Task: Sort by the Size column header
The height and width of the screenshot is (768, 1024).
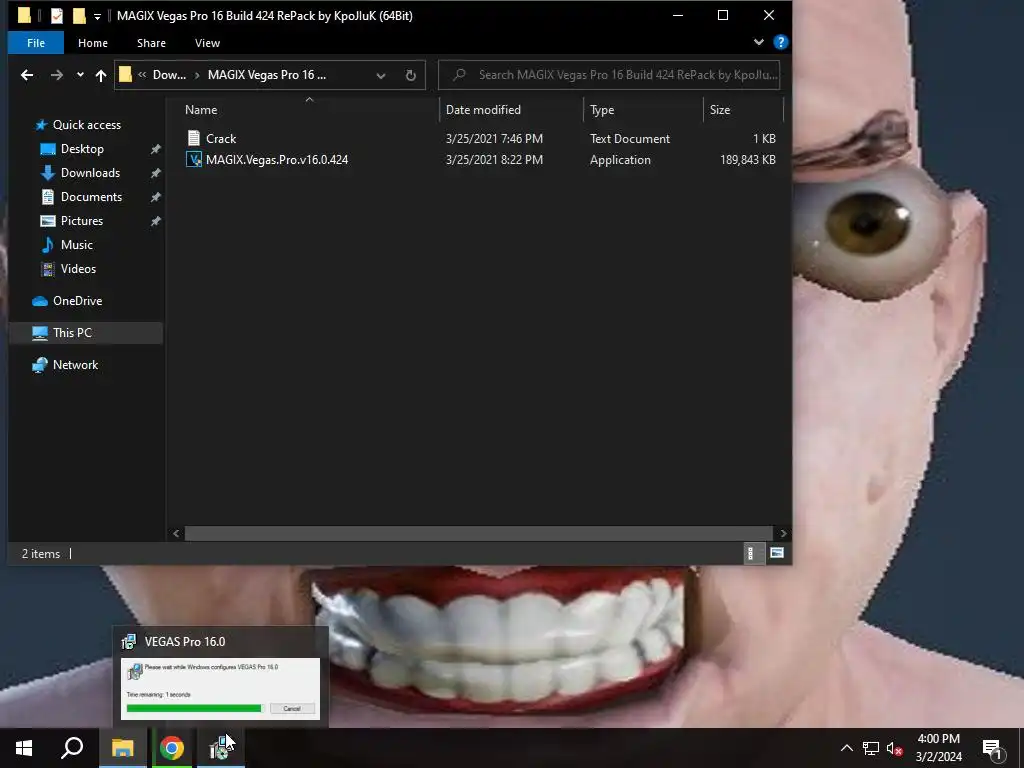Action: tap(720, 110)
